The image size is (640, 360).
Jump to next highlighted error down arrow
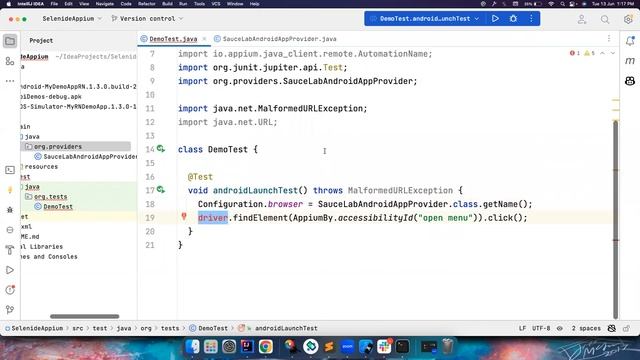coord(613,53)
